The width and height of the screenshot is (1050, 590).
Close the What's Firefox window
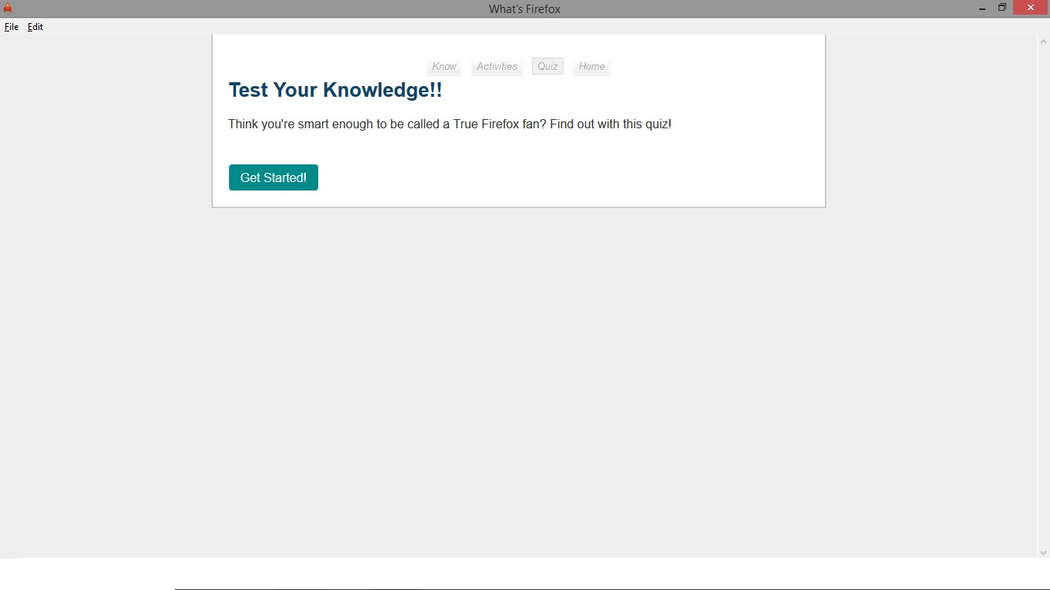coord(1030,8)
